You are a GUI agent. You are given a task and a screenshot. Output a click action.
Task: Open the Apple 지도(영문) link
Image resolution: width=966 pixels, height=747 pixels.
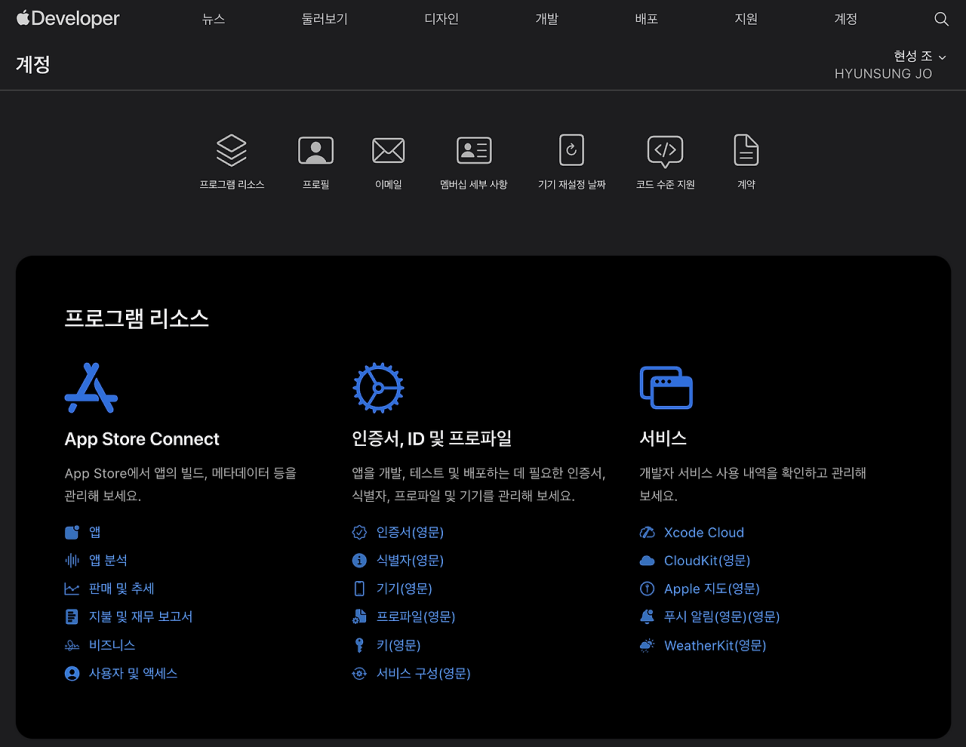712,589
